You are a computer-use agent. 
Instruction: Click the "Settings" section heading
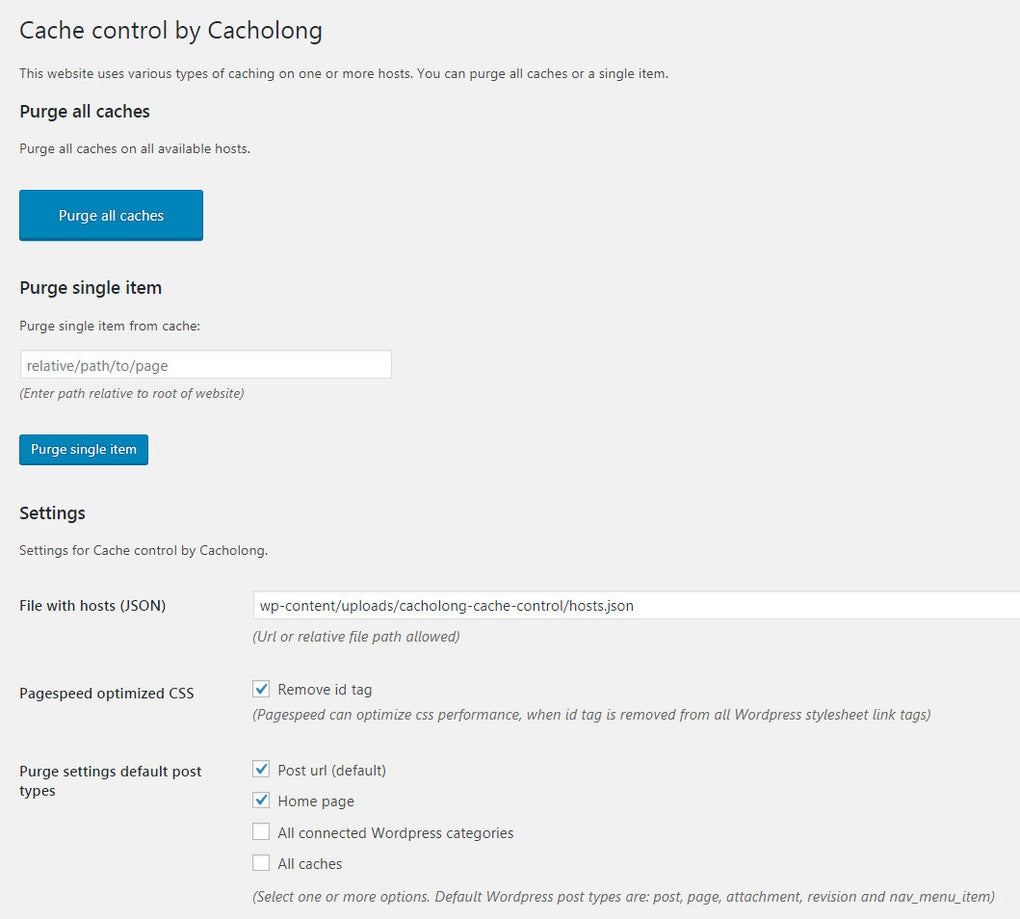point(52,513)
